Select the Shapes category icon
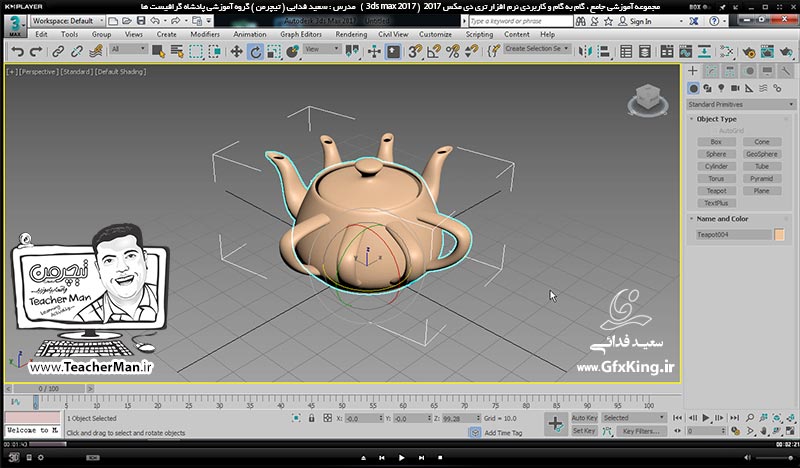The height and width of the screenshot is (468, 800). 707,88
